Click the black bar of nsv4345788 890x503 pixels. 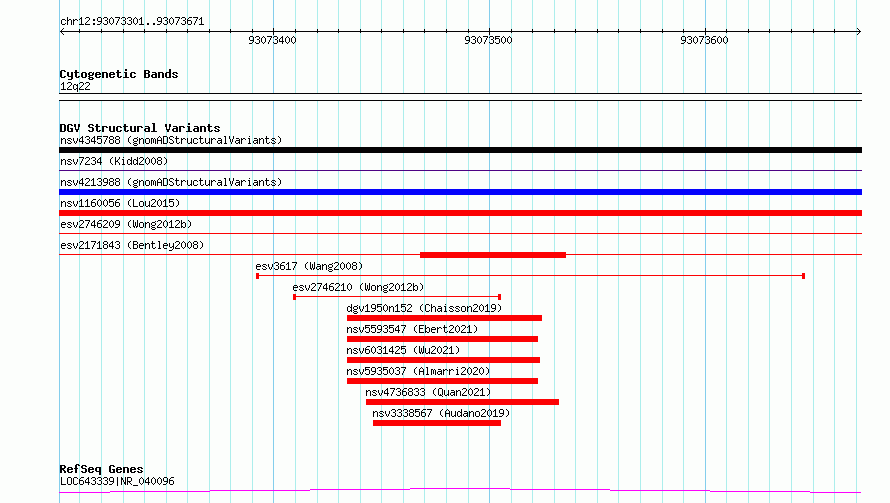tap(460, 150)
